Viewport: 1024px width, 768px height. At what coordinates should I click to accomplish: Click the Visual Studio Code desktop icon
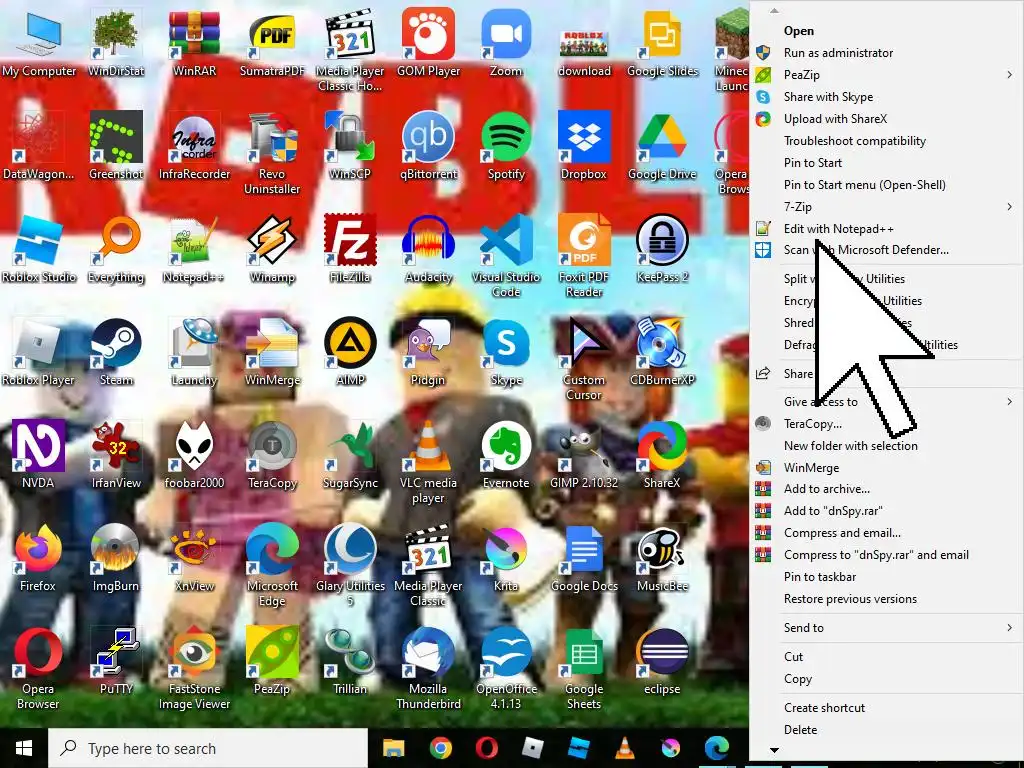tap(506, 256)
